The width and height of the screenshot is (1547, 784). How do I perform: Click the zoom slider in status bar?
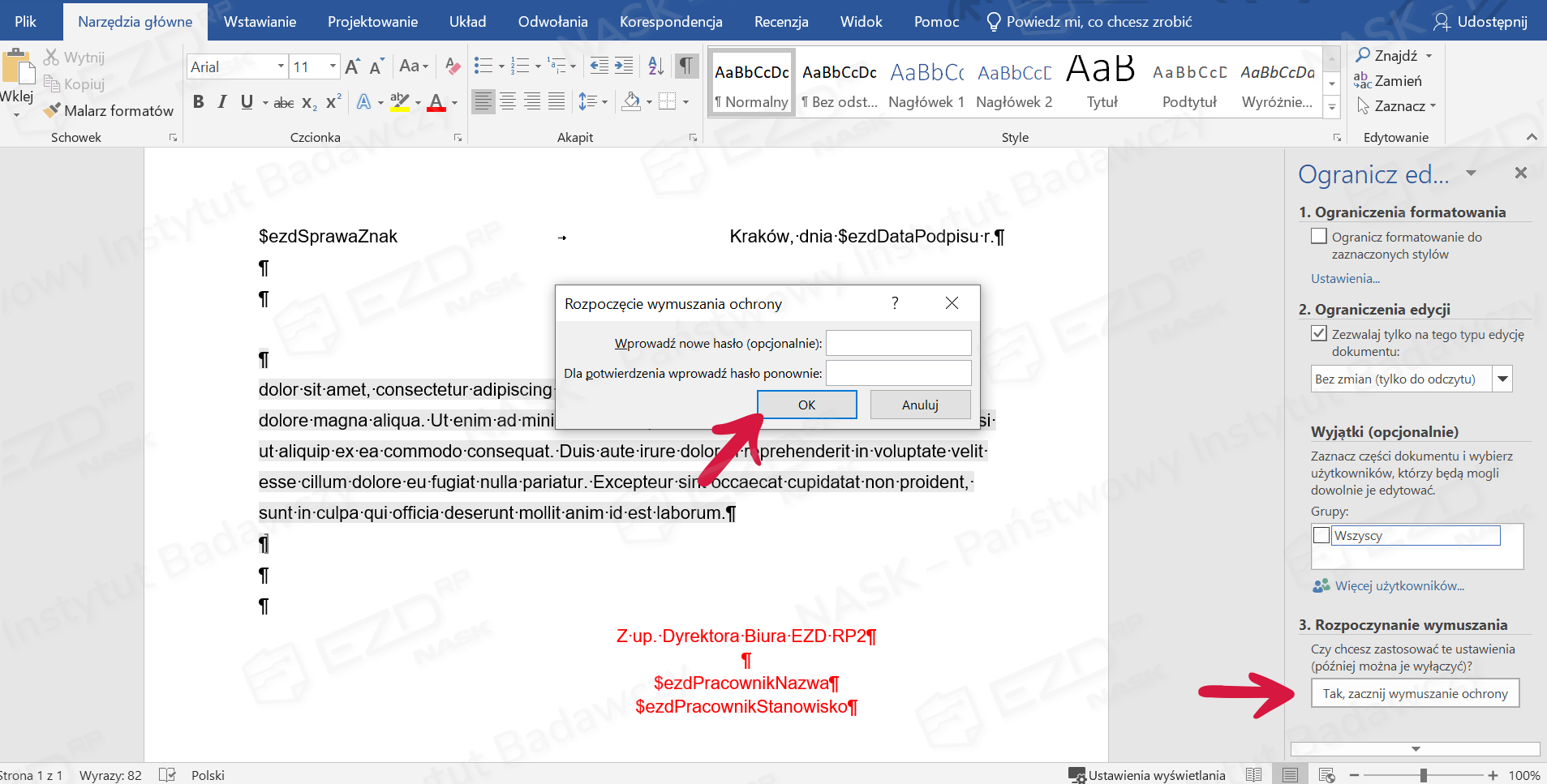point(1423,775)
